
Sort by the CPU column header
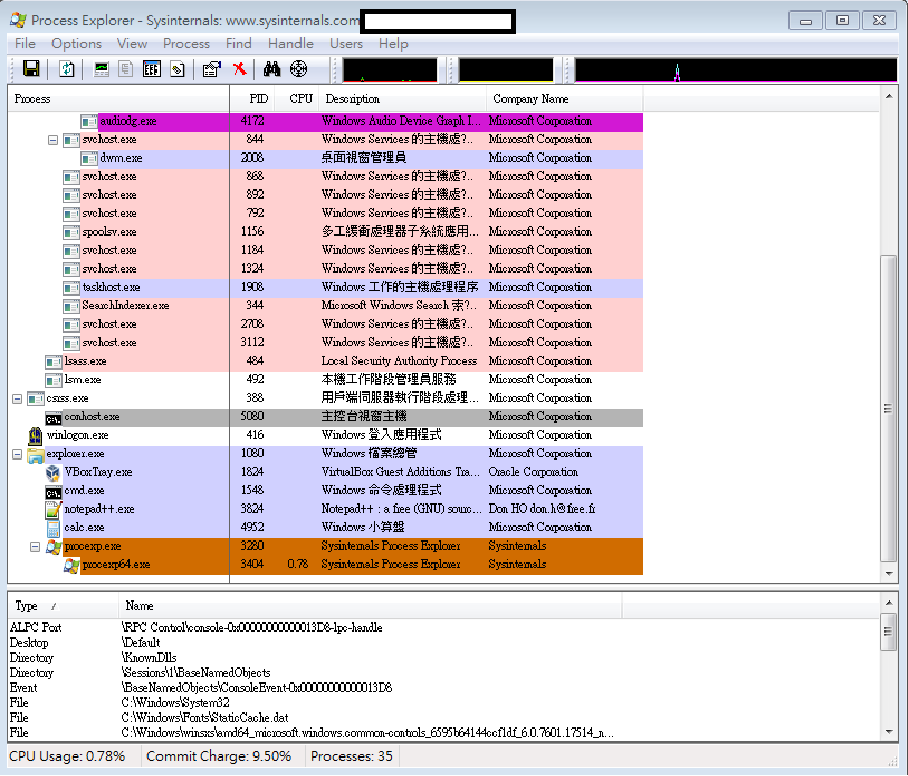[x=296, y=99]
